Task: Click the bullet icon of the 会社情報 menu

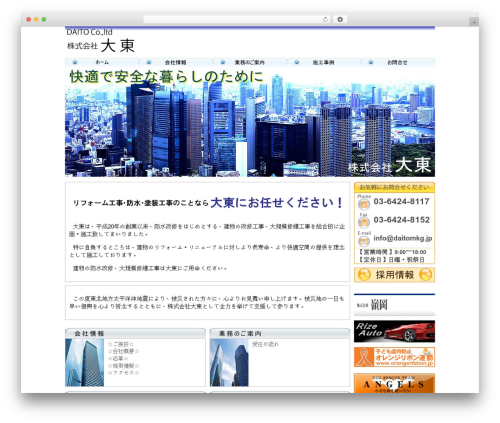Action: point(149,62)
